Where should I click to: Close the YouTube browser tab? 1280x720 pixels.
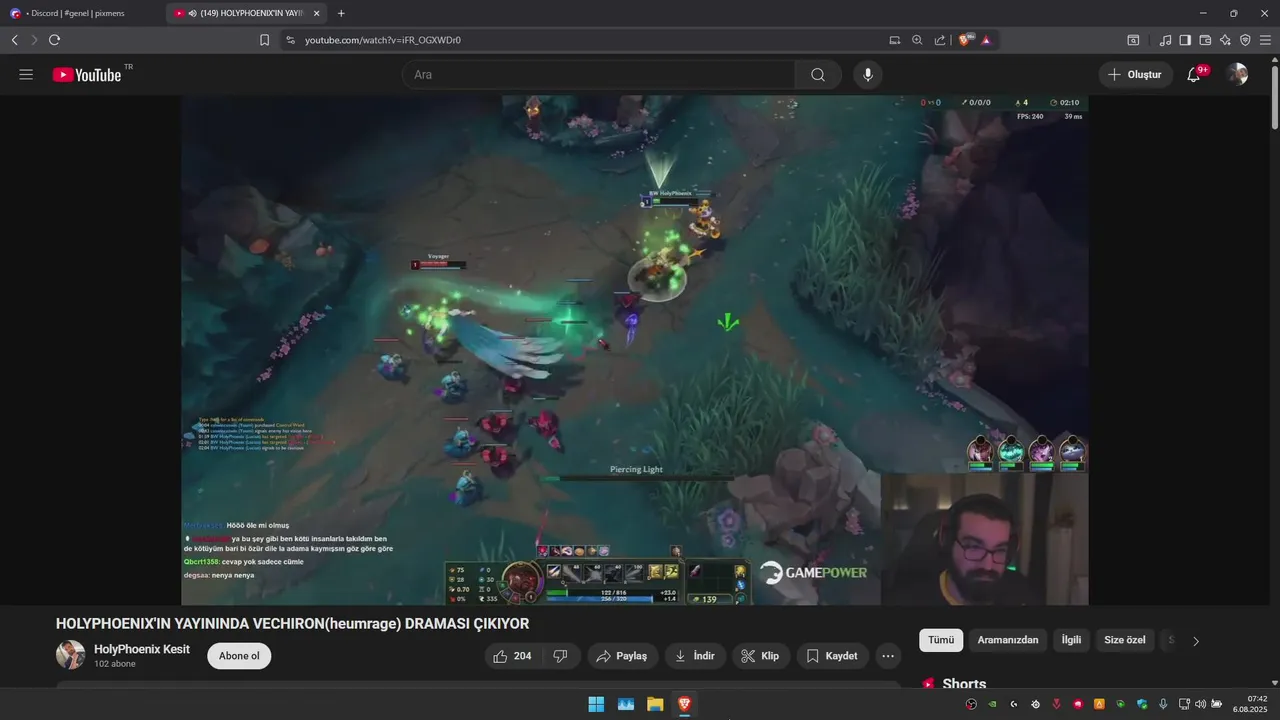(x=317, y=13)
